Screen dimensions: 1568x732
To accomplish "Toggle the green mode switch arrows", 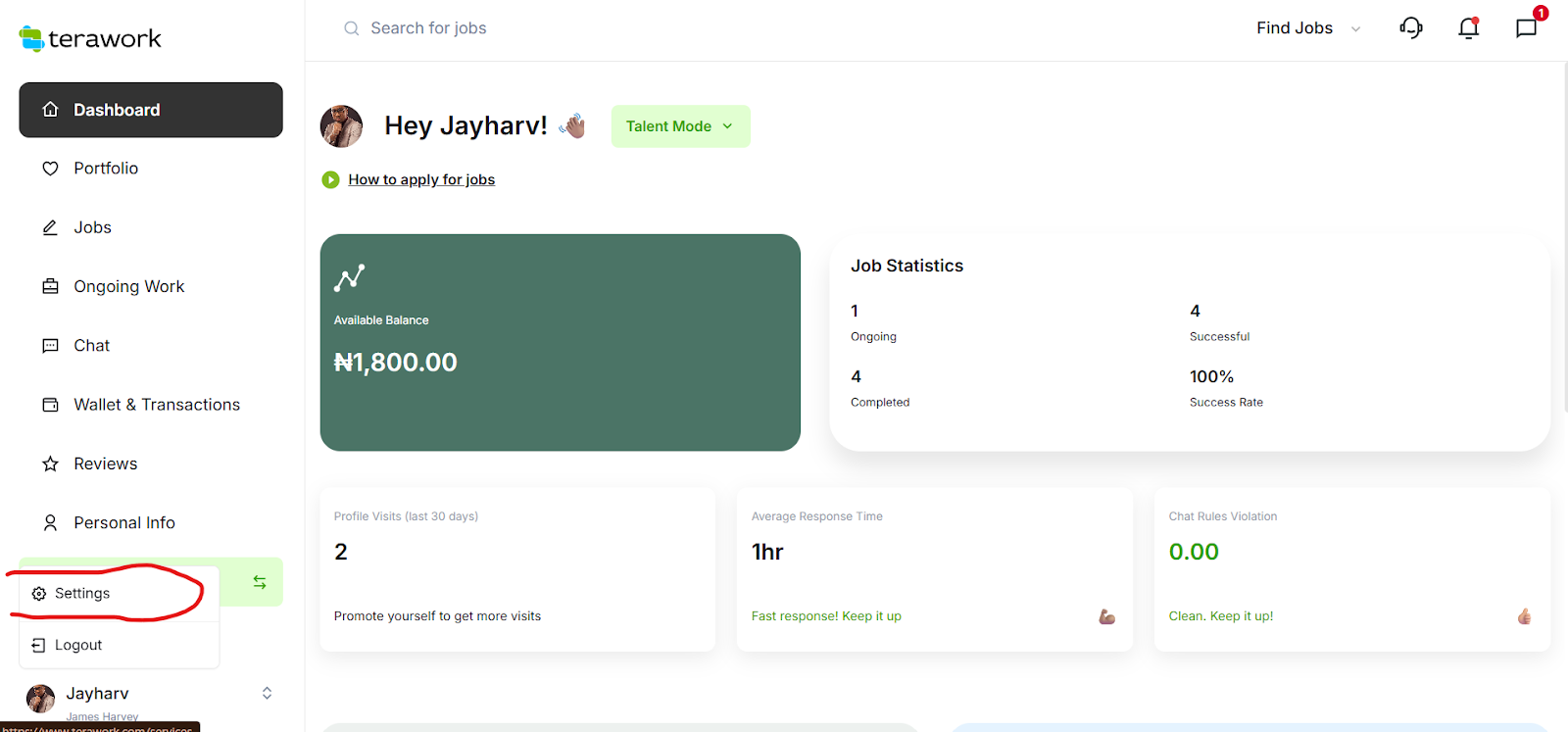I will tap(260, 582).
